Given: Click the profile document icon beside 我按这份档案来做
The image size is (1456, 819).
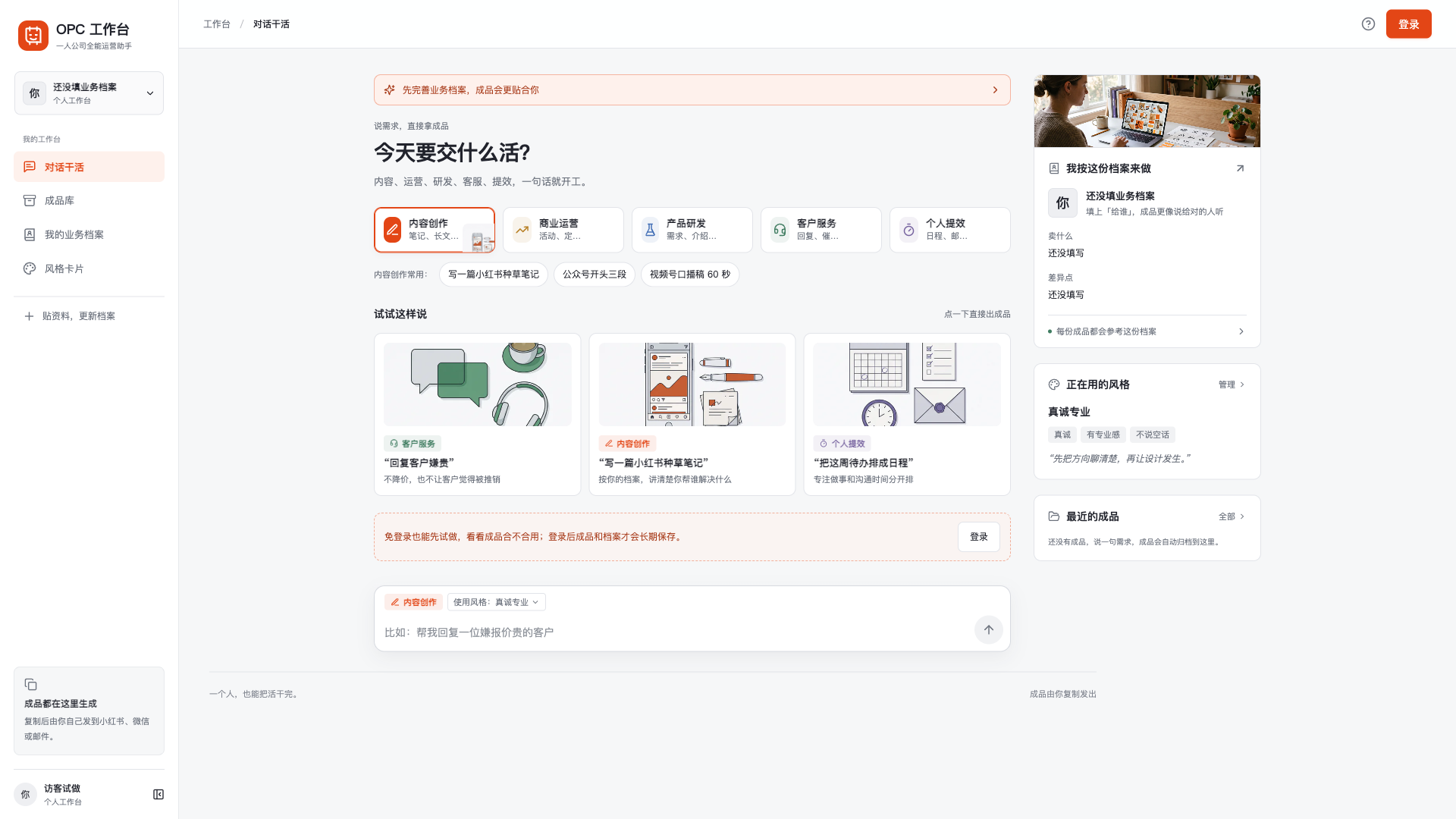Looking at the screenshot, I should coord(1054,168).
